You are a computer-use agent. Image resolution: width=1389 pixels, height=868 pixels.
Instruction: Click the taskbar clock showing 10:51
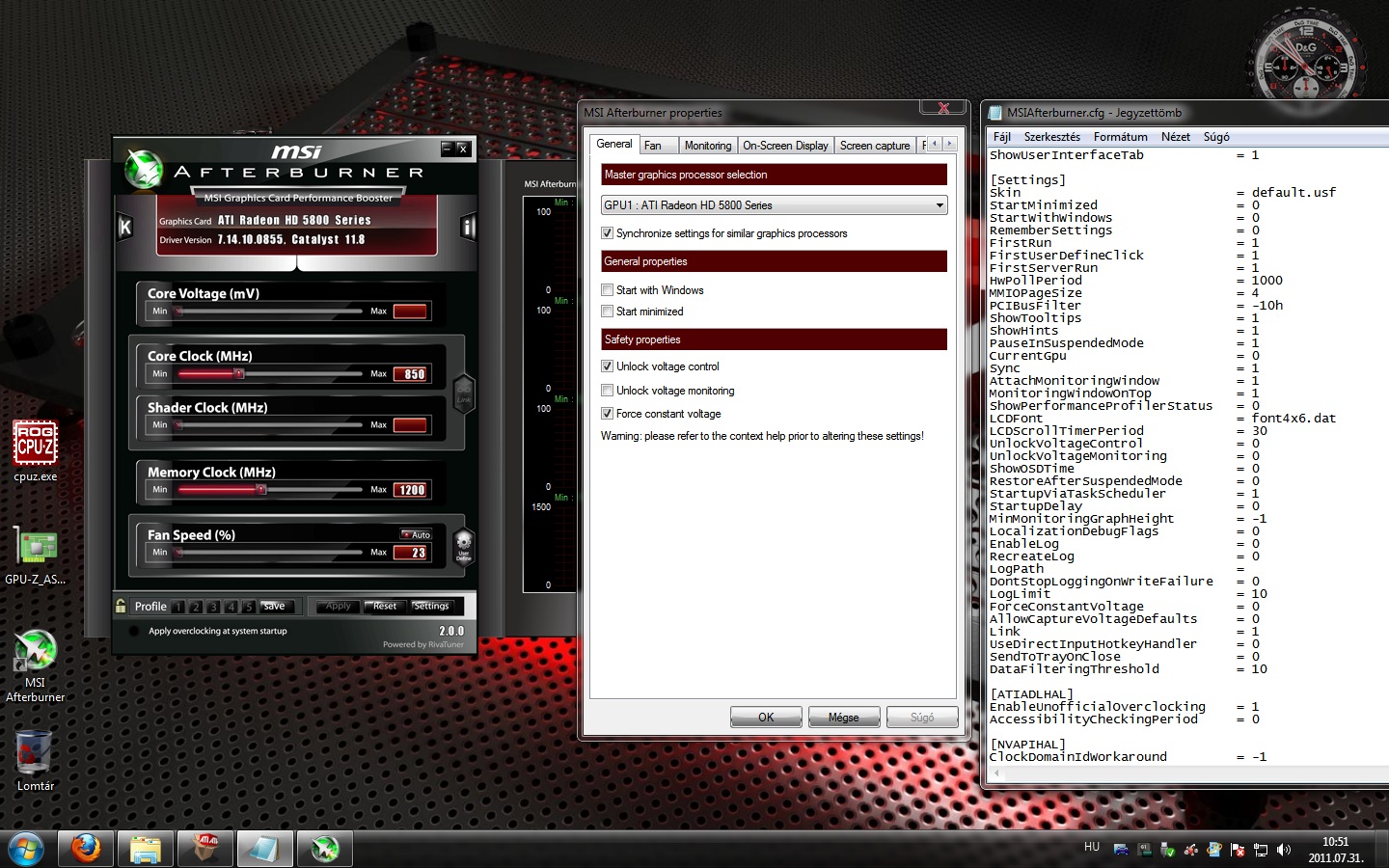click(x=1335, y=850)
